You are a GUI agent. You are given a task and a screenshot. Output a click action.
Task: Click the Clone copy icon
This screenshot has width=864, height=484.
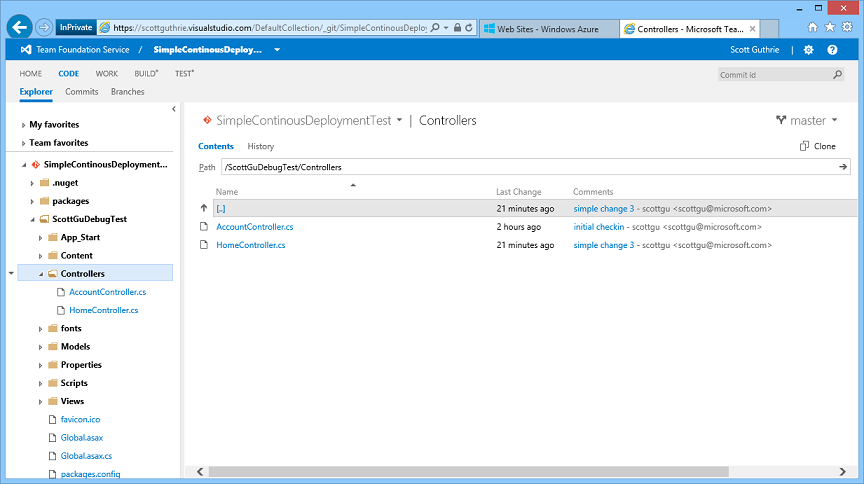coord(804,146)
